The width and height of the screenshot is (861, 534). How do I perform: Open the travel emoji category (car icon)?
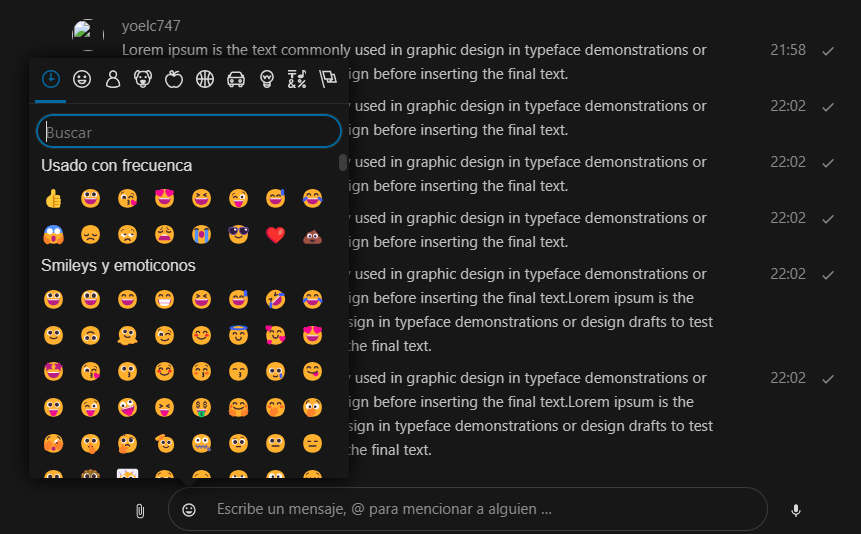click(236, 79)
